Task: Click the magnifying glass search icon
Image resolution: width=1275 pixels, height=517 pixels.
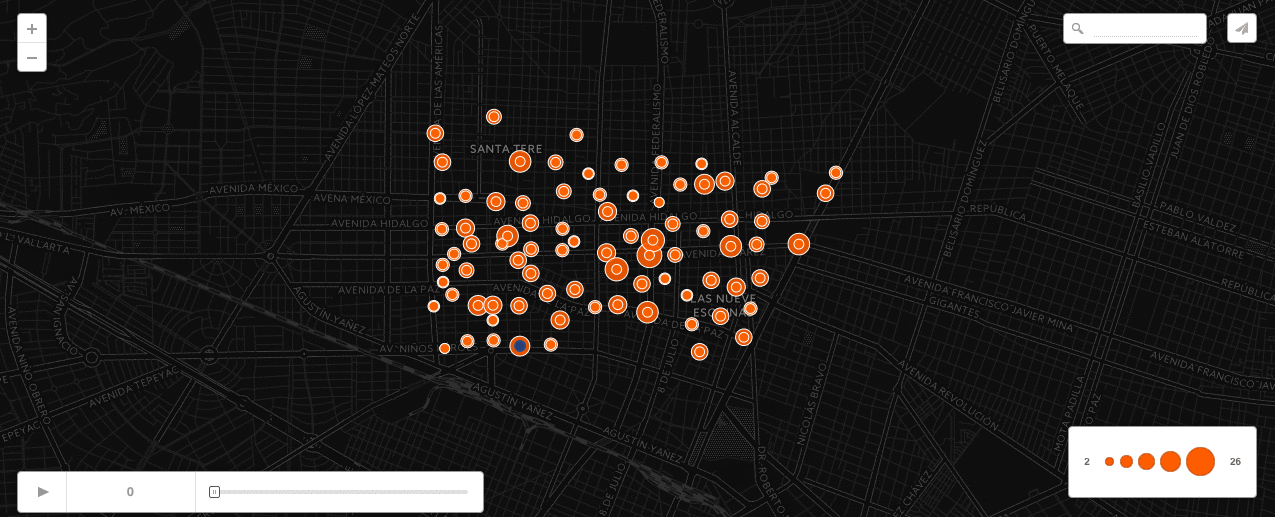Action: (1077, 29)
